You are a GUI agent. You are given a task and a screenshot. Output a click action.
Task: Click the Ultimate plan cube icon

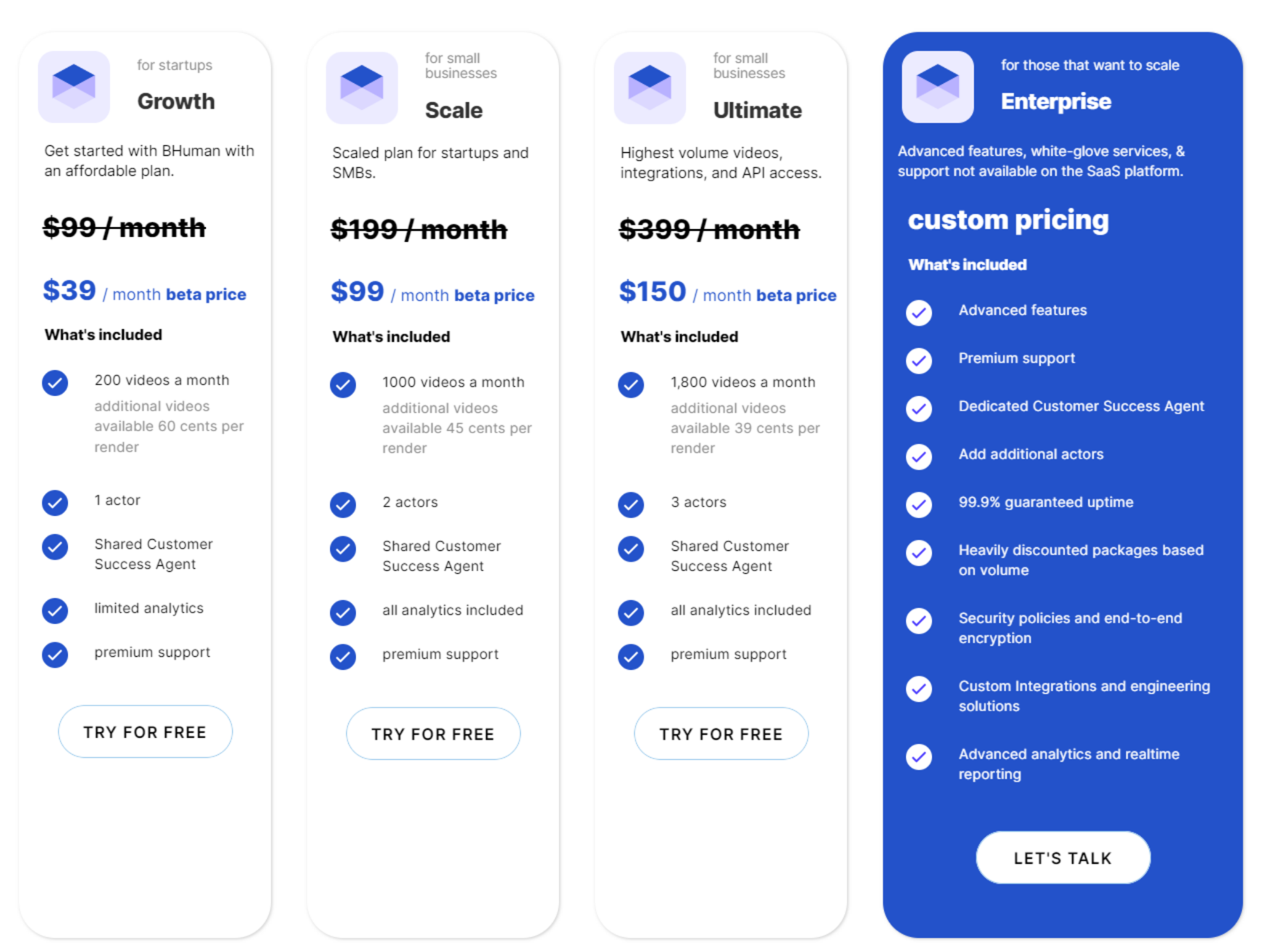(649, 87)
